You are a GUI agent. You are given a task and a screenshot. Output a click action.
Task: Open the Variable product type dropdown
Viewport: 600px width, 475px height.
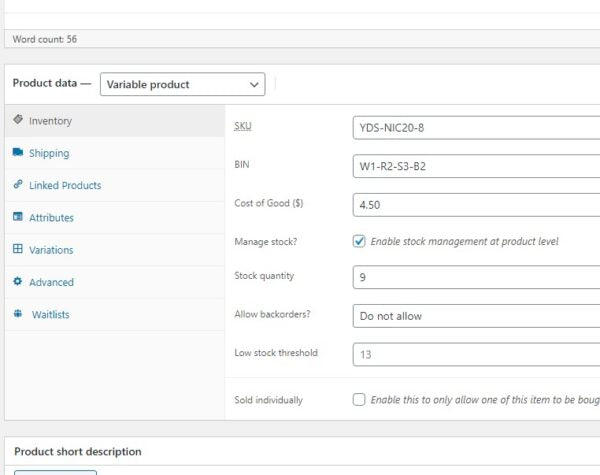pyautogui.click(x=183, y=85)
